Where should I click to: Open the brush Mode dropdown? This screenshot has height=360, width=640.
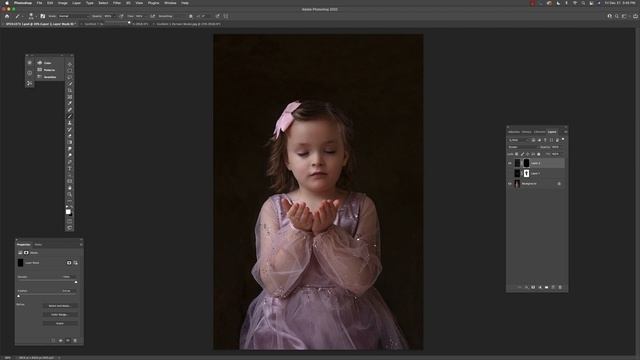pos(73,16)
